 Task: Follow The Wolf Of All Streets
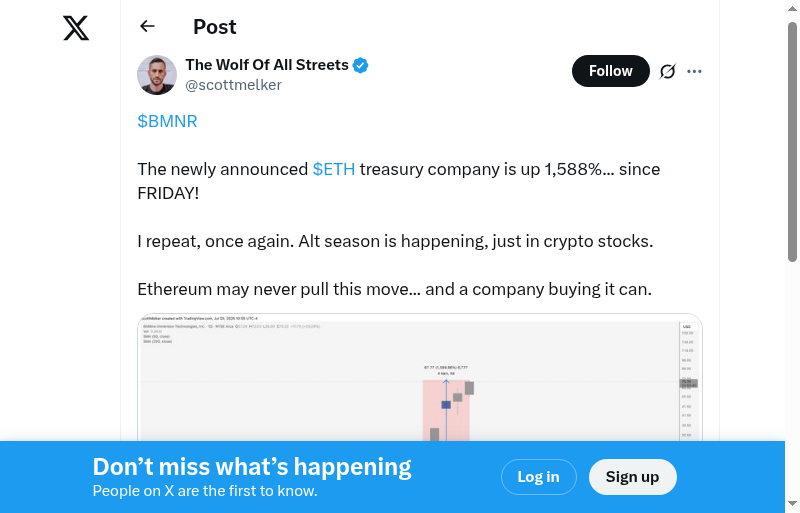click(x=610, y=71)
